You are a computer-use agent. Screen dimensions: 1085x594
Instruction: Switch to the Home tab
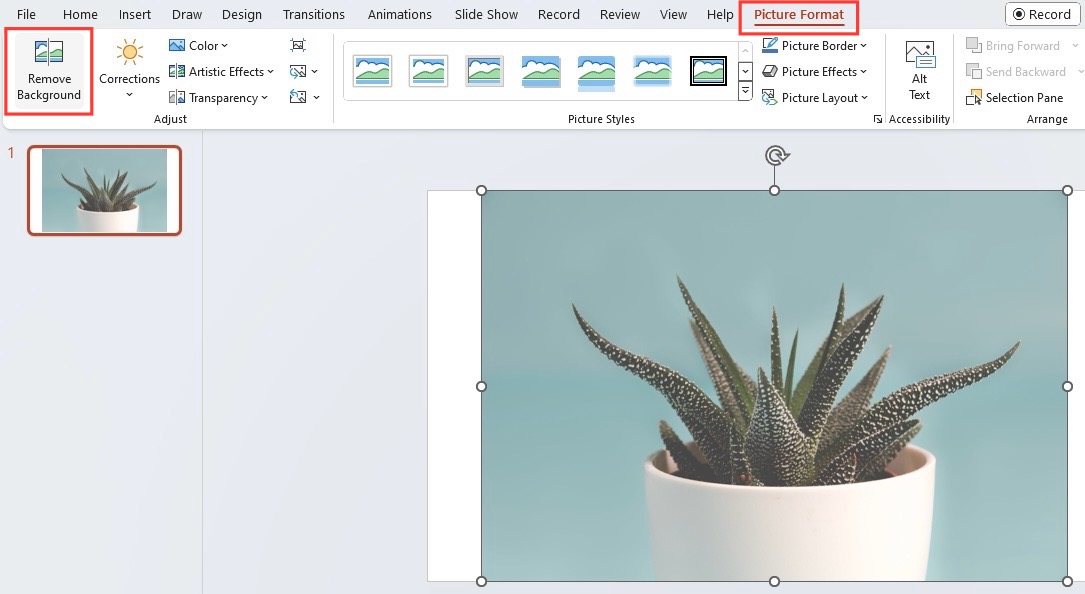(x=80, y=14)
